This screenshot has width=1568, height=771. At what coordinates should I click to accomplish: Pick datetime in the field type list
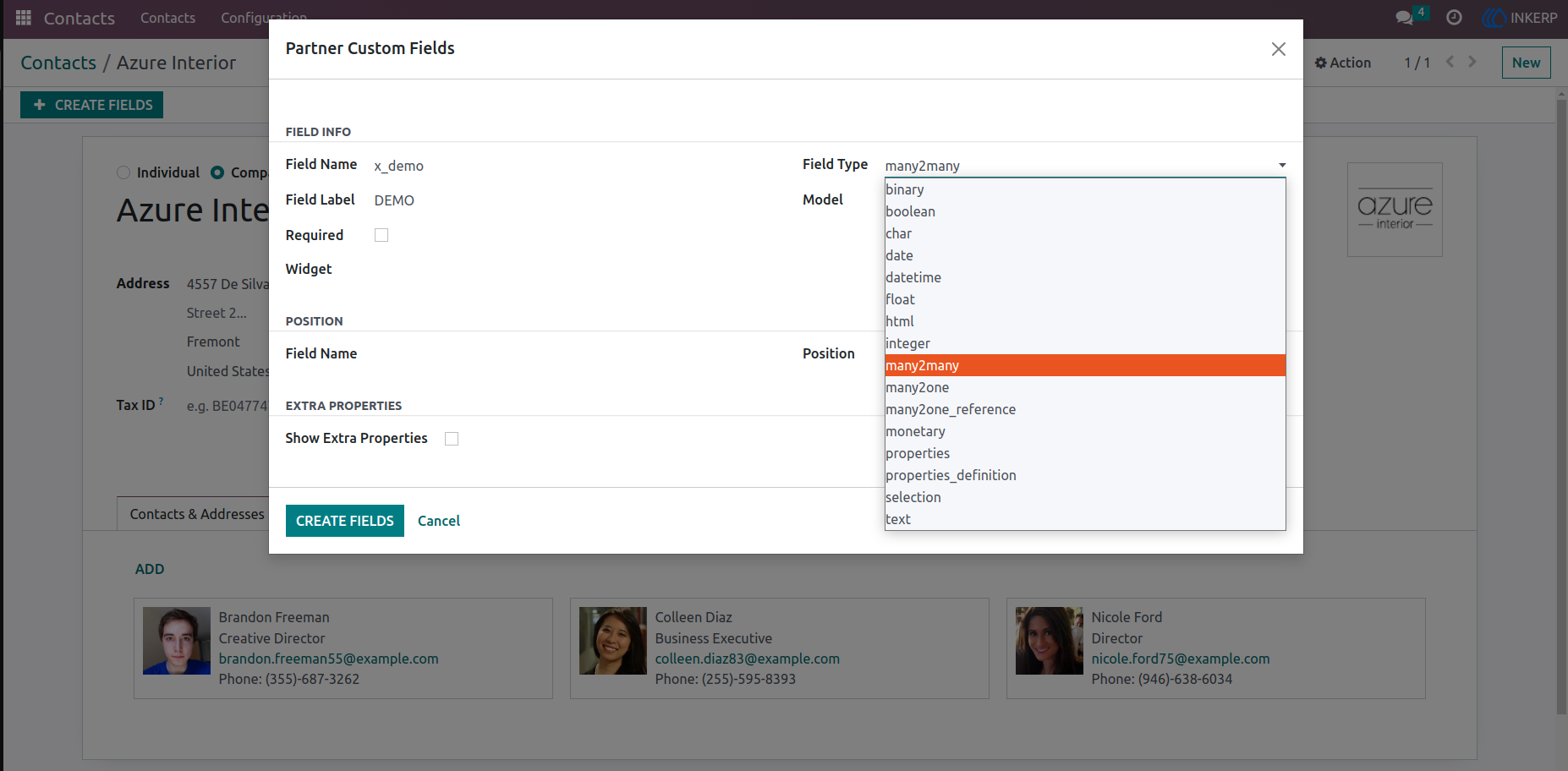coord(1085,277)
